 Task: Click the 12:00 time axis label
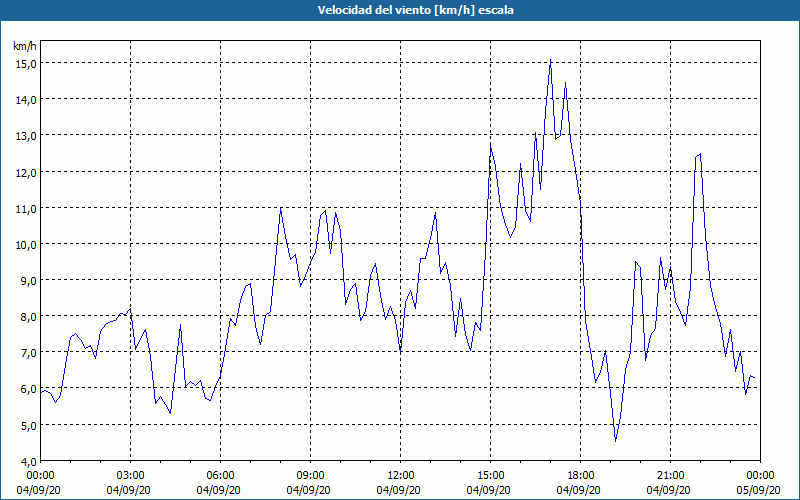401,476
